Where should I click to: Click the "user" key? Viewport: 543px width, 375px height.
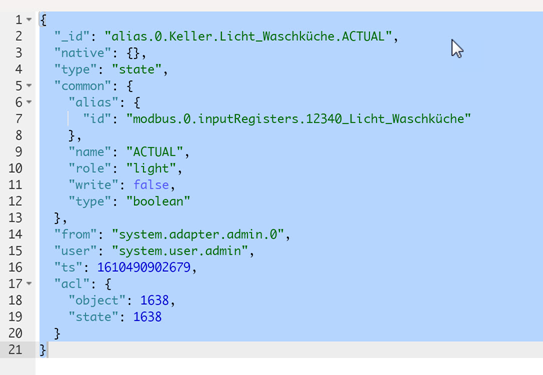75,251
